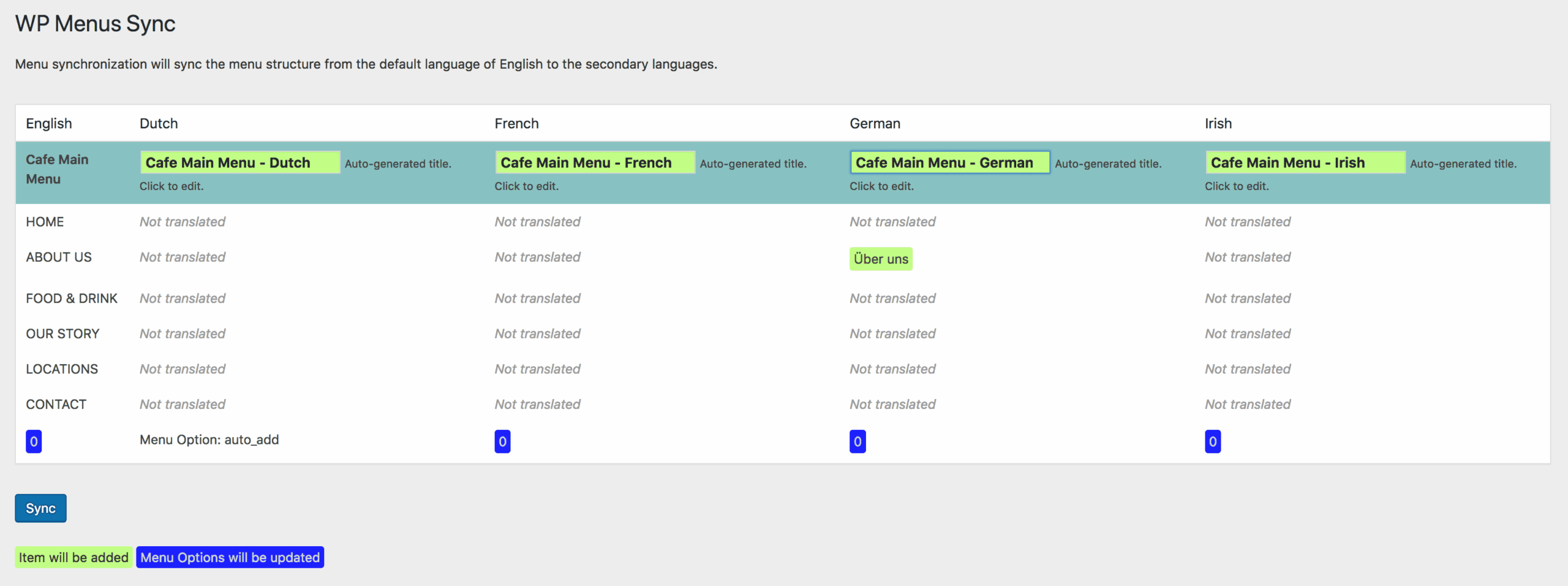This screenshot has width=1568, height=586.
Task: Click the Menu Options will be updated badge
Action: 230,557
